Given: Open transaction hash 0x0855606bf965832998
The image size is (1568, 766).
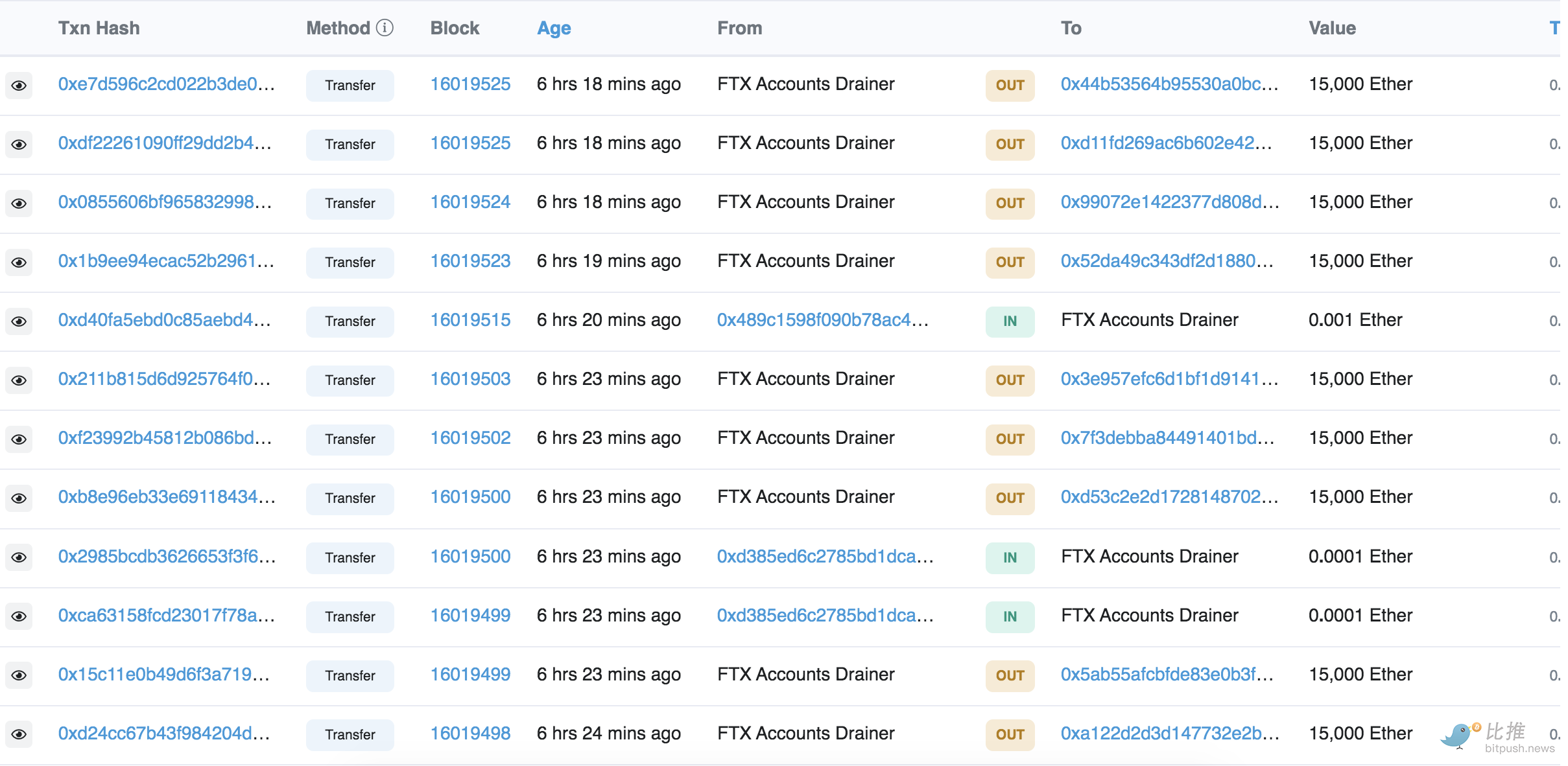Looking at the screenshot, I should [165, 202].
